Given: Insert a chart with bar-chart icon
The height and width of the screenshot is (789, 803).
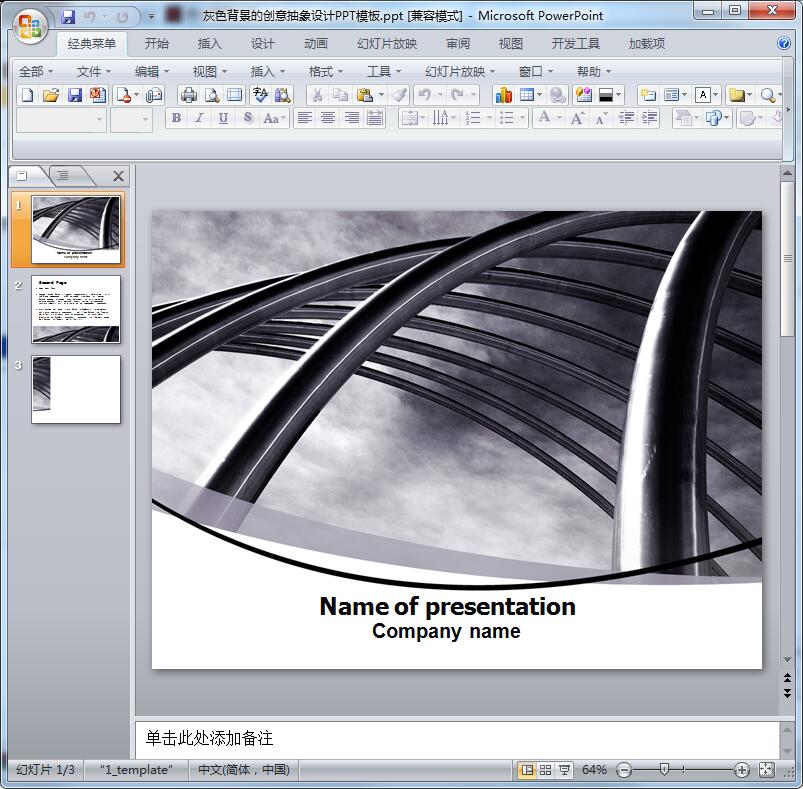Looking at the screenshot, I should pos(503,95).
